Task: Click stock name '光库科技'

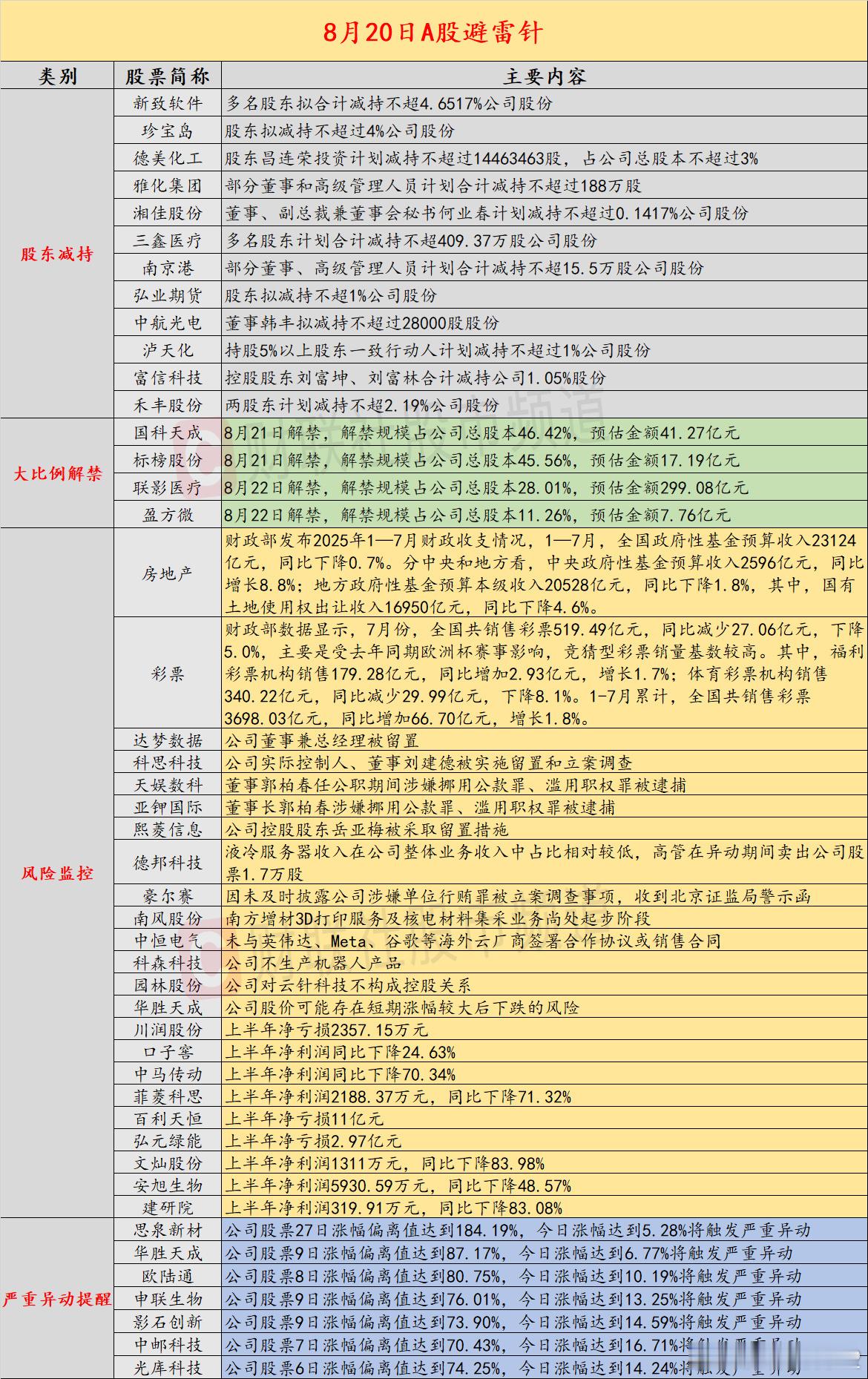Action: pos(168,1369)
